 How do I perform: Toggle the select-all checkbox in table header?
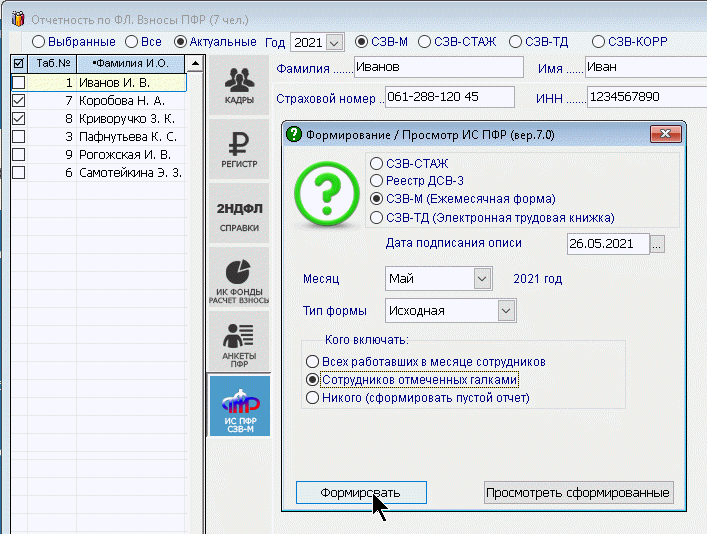18,64
